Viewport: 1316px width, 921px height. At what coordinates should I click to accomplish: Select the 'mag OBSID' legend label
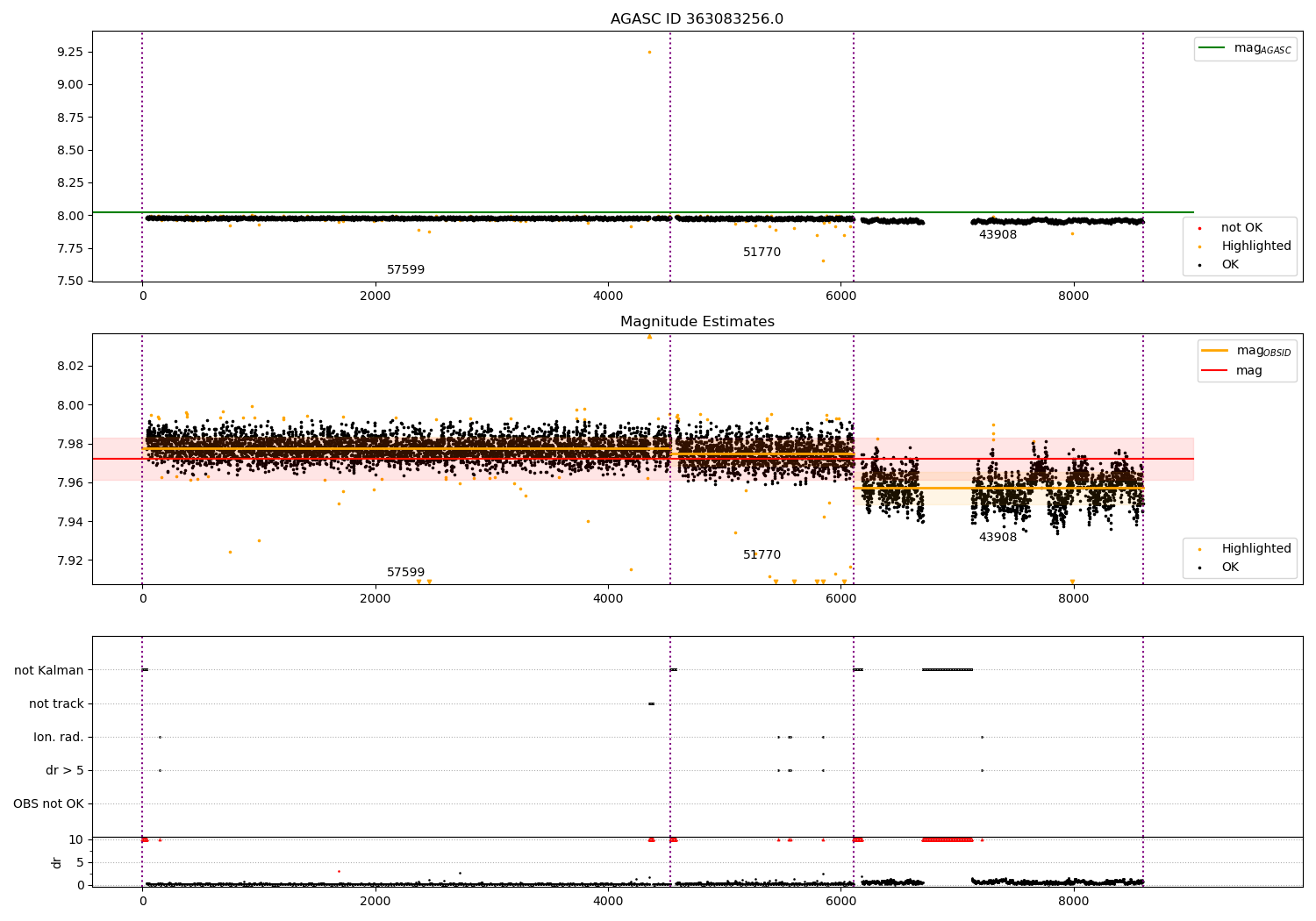[1263, 351]
